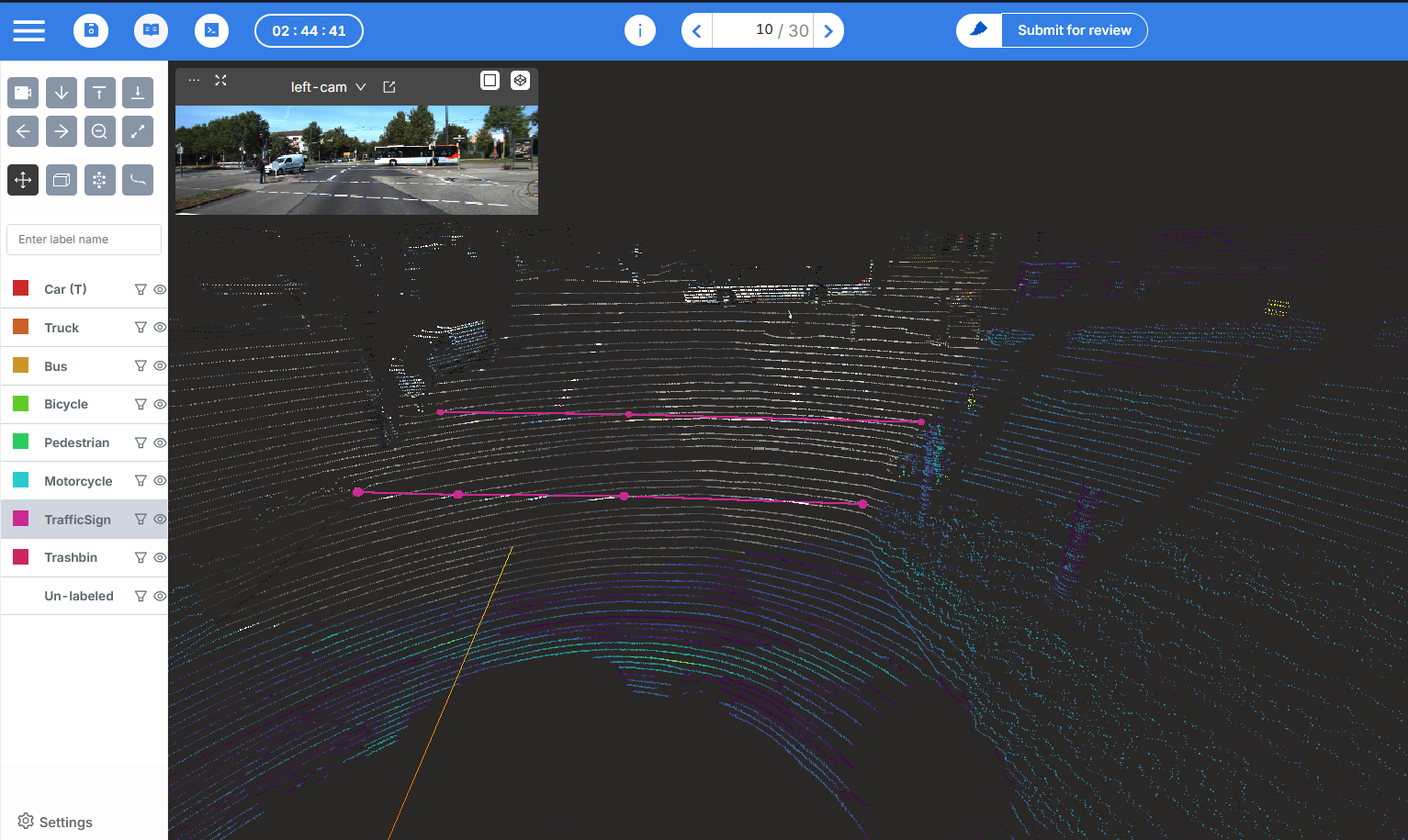The image size is (1408, 840).
Task: Go to next frame arrow
Action: click(828, 31)
